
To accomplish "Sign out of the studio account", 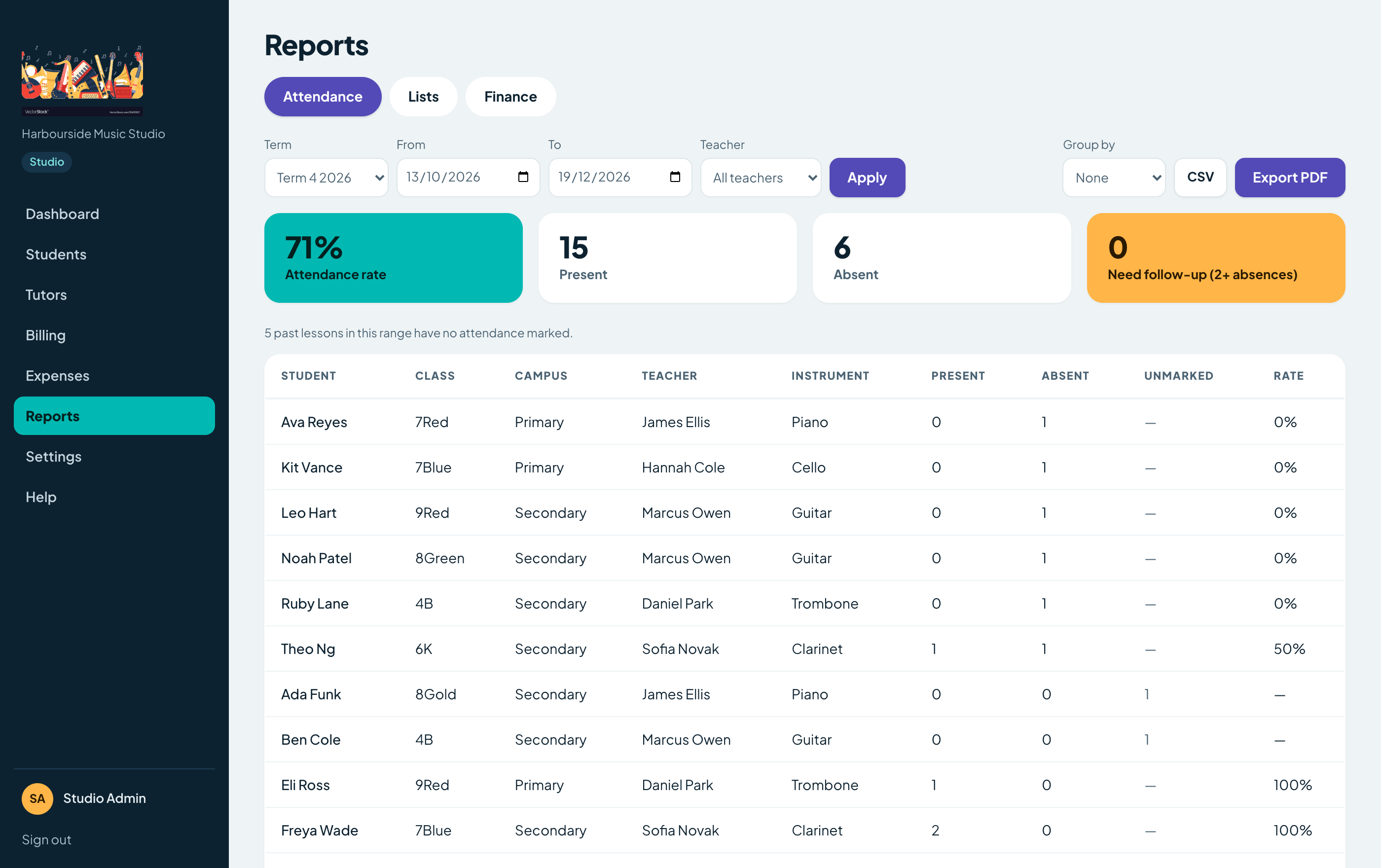I will pos(46,840).
